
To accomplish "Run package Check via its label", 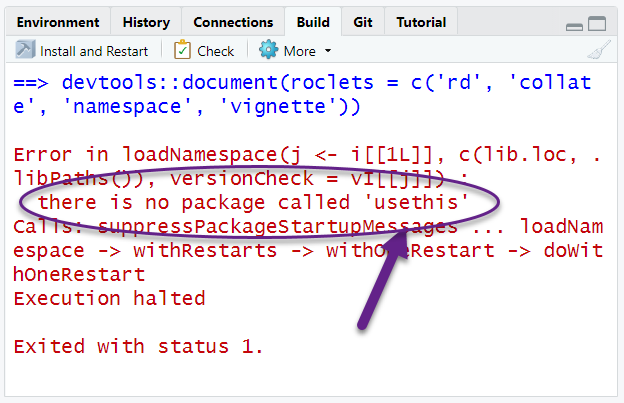I will coord(215,51).
